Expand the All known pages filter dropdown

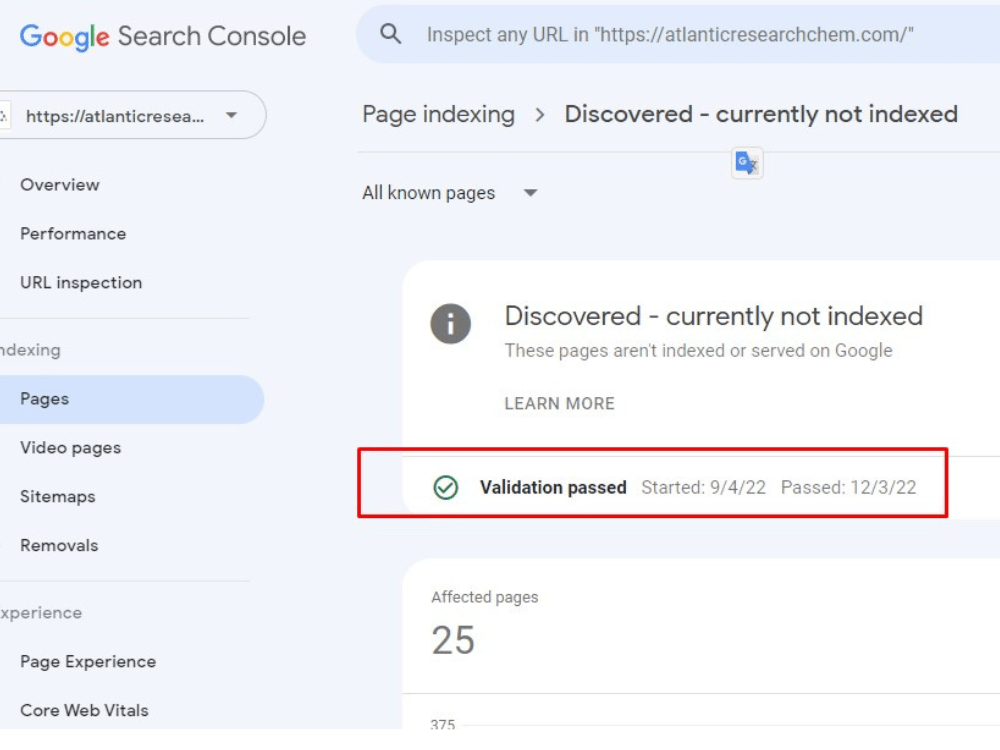450,193
